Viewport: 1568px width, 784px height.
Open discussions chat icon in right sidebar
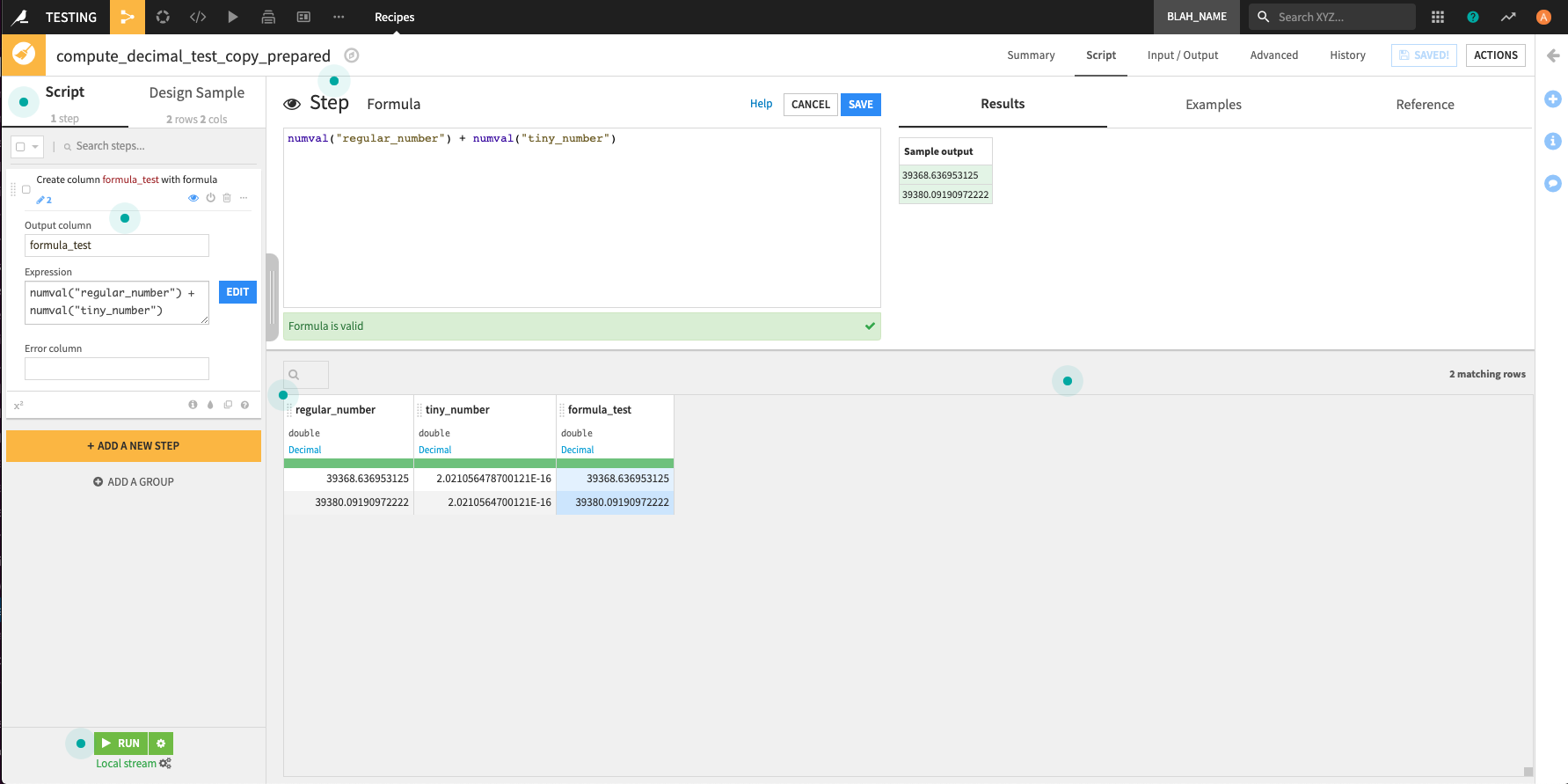pyautogui.click(x=1553, y=184)
